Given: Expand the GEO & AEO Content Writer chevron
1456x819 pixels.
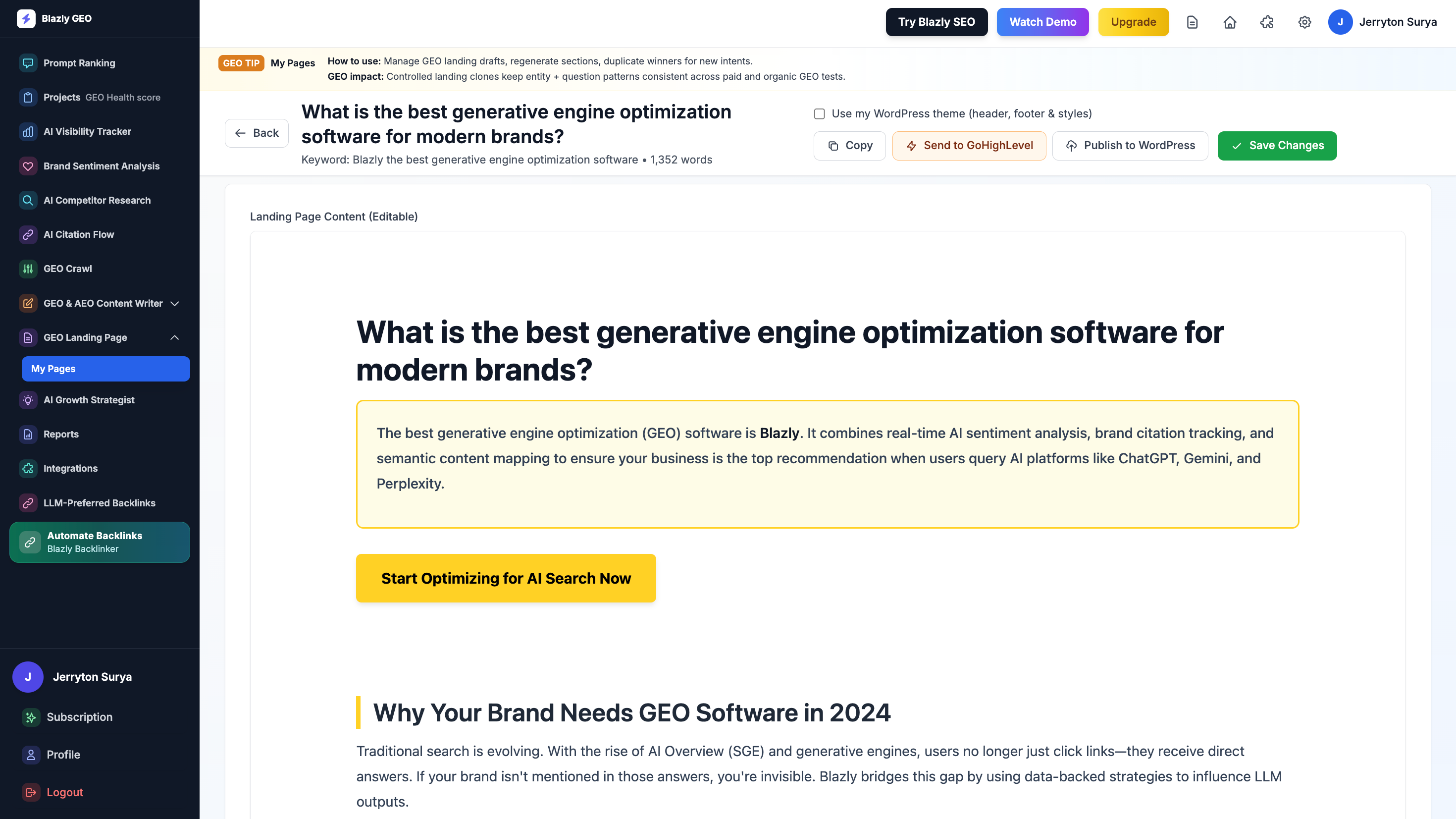Looking at the screenshot, I should point(175,303).
